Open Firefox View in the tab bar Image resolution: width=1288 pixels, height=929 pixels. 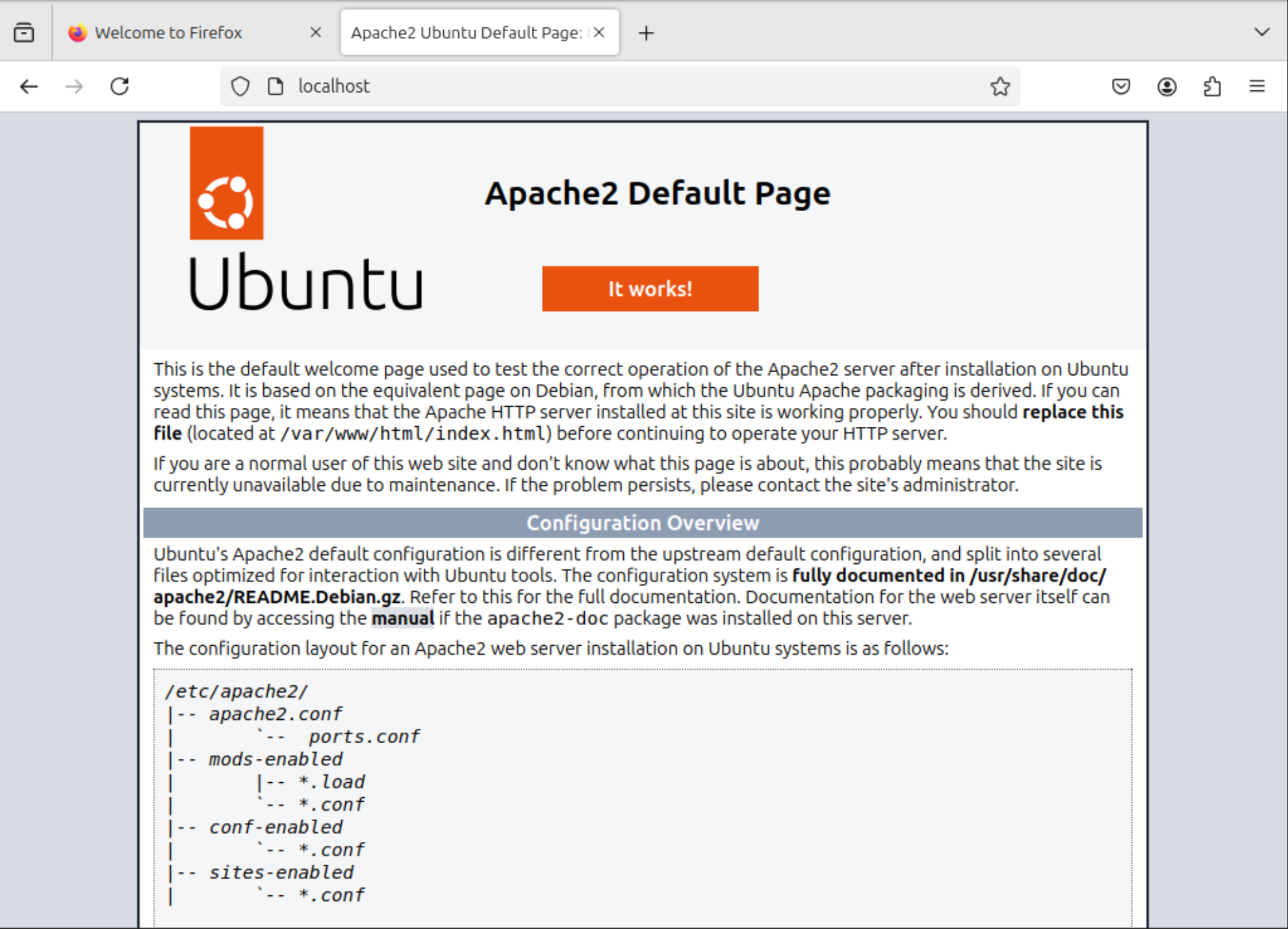click(x=24, y=32)
